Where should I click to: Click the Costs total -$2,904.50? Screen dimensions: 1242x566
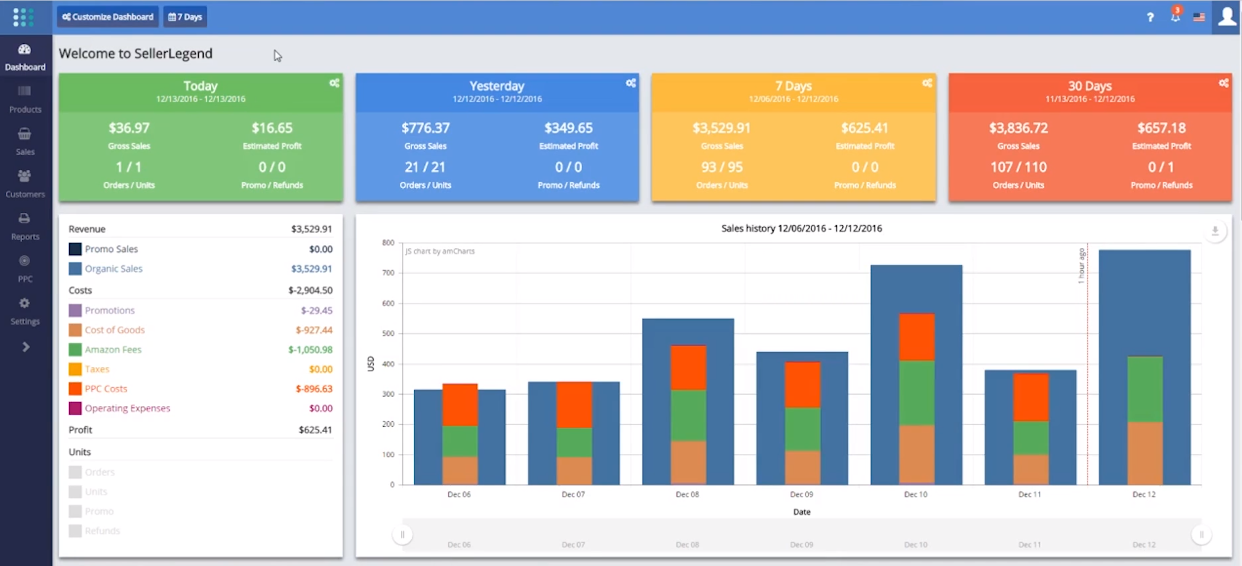310,290
